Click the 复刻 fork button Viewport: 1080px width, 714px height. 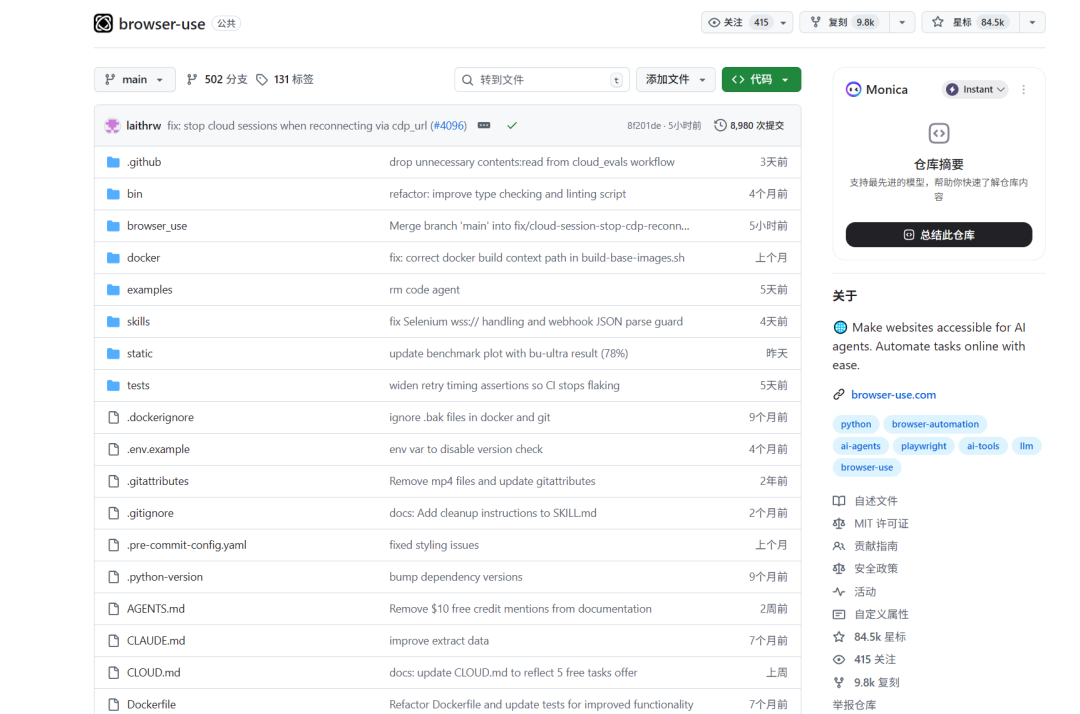[844, 23]
